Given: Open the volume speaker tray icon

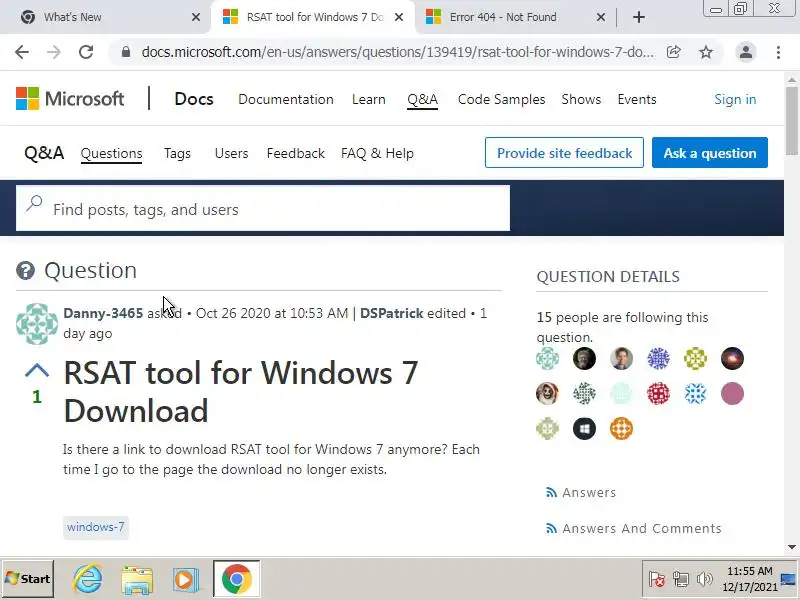Looking at the screenshot, I should coord(705,579).
